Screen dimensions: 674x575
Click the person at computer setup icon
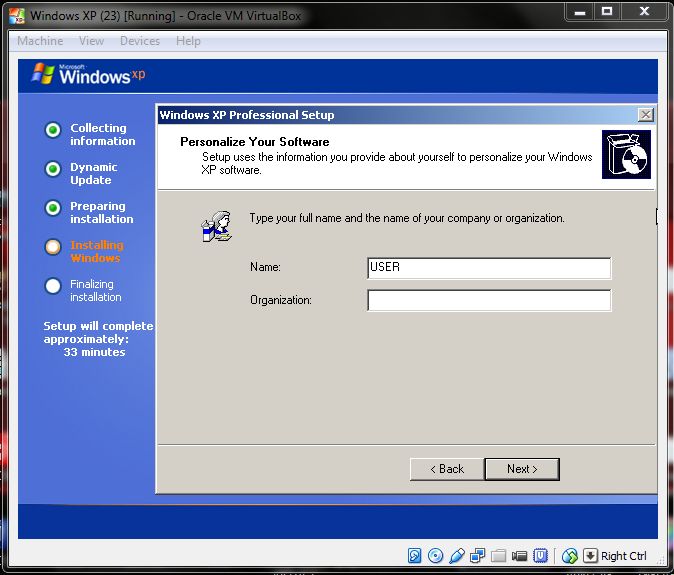point(217,226)
